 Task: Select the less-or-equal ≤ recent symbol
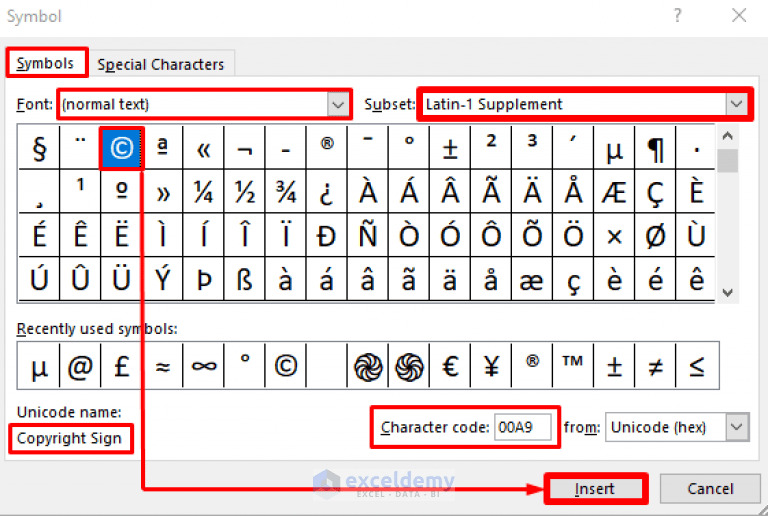click(x=697, y=366)
